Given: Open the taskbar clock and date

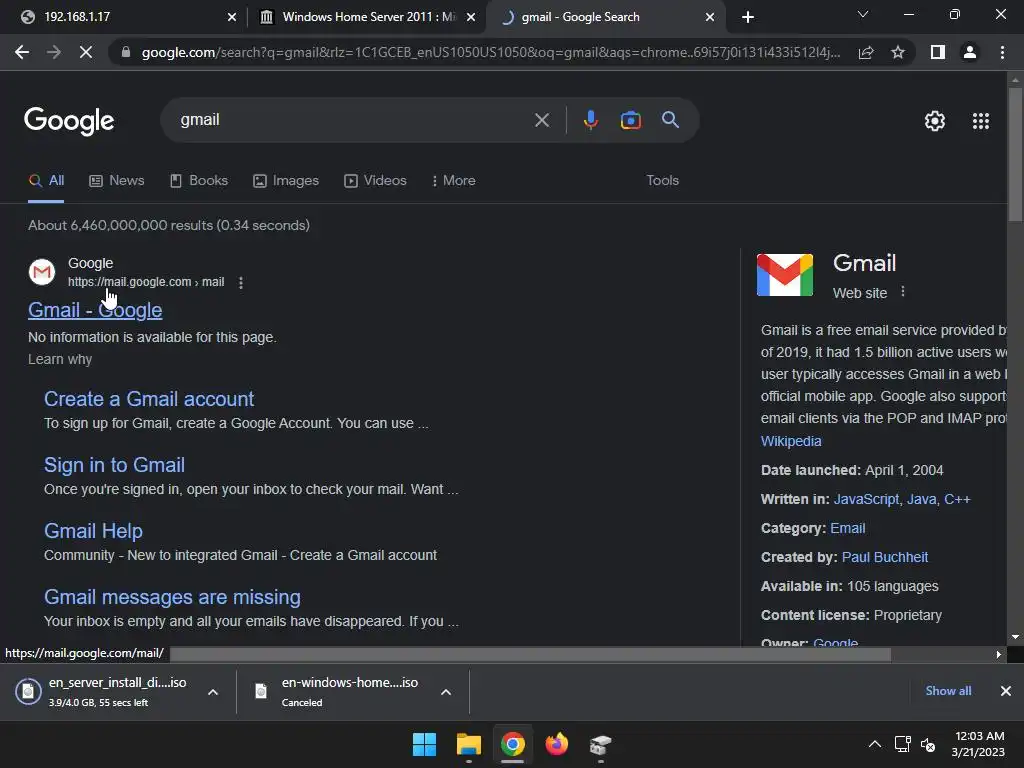Looking at the screenshot, I should [x=978, y=744].
